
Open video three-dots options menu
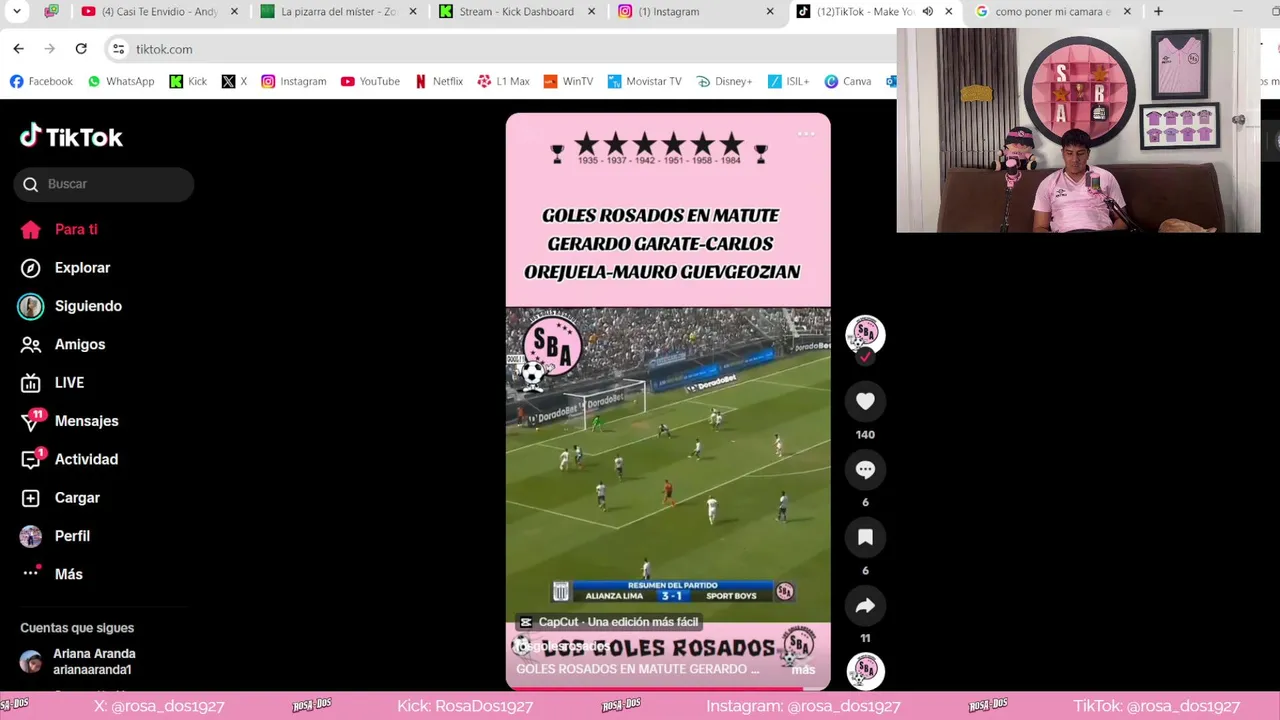pyautogui.click(x=806, y=134)
